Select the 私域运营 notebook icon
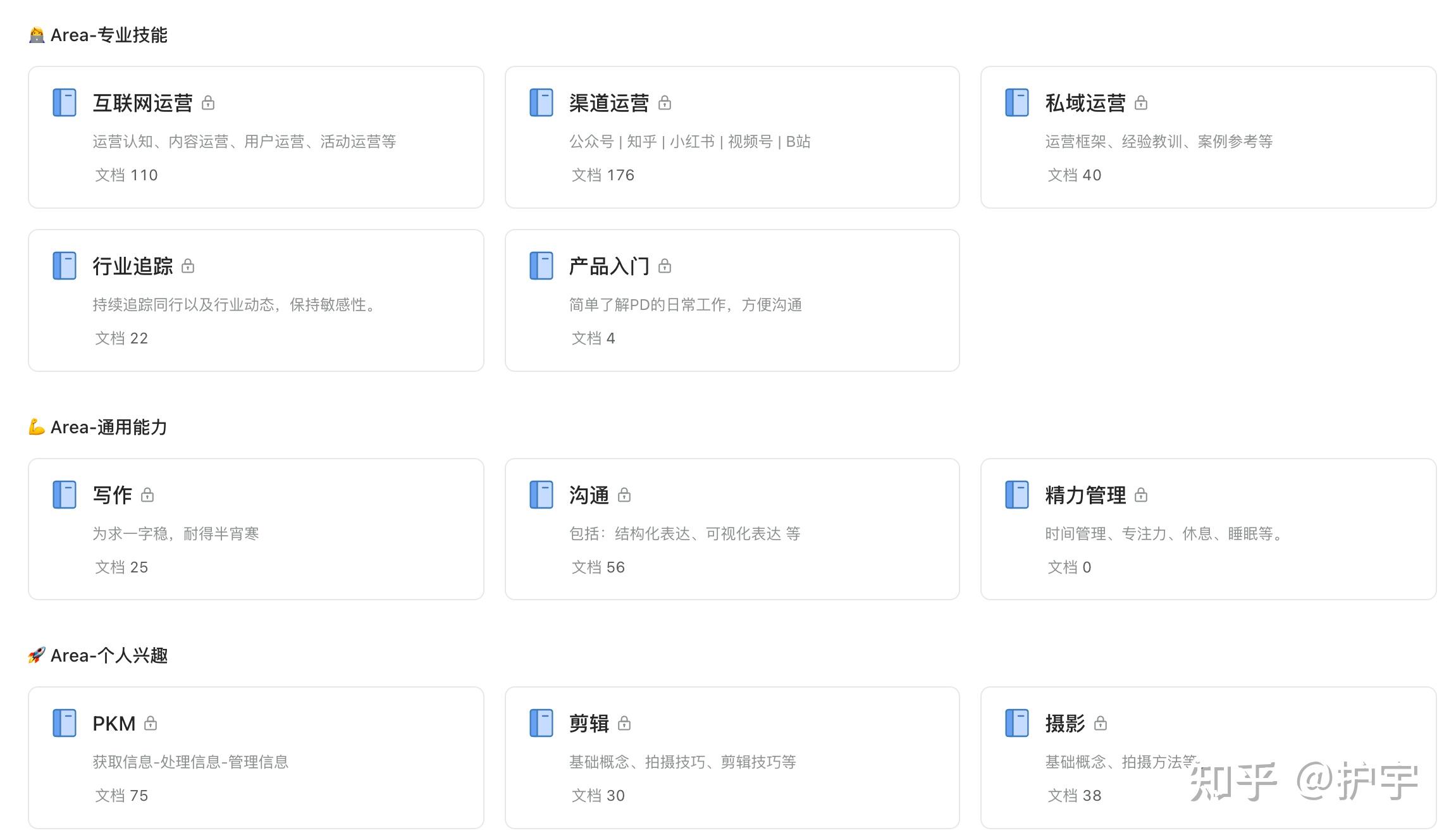This screenshot has height=840, width=1456. click(x=1017, y=103)
